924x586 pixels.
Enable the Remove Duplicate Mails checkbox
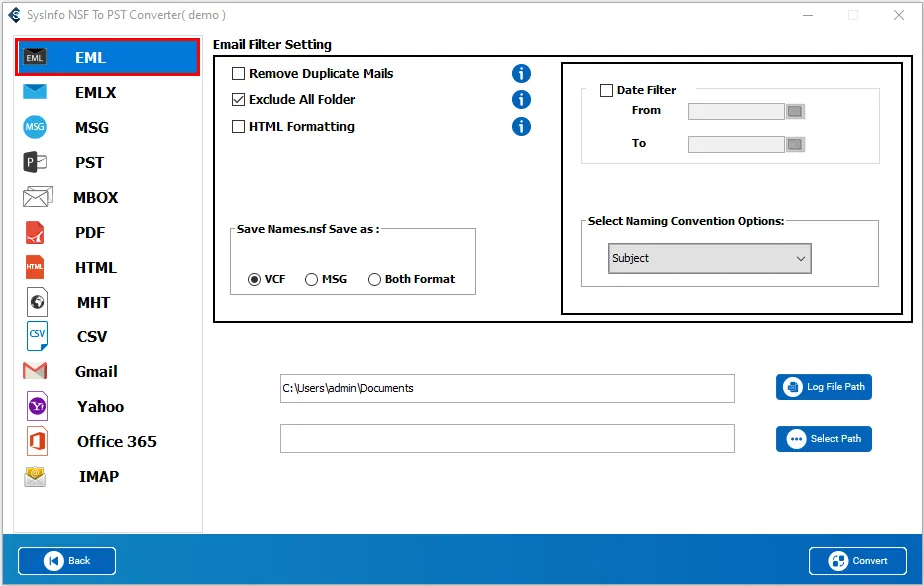(x=239, y=73)
